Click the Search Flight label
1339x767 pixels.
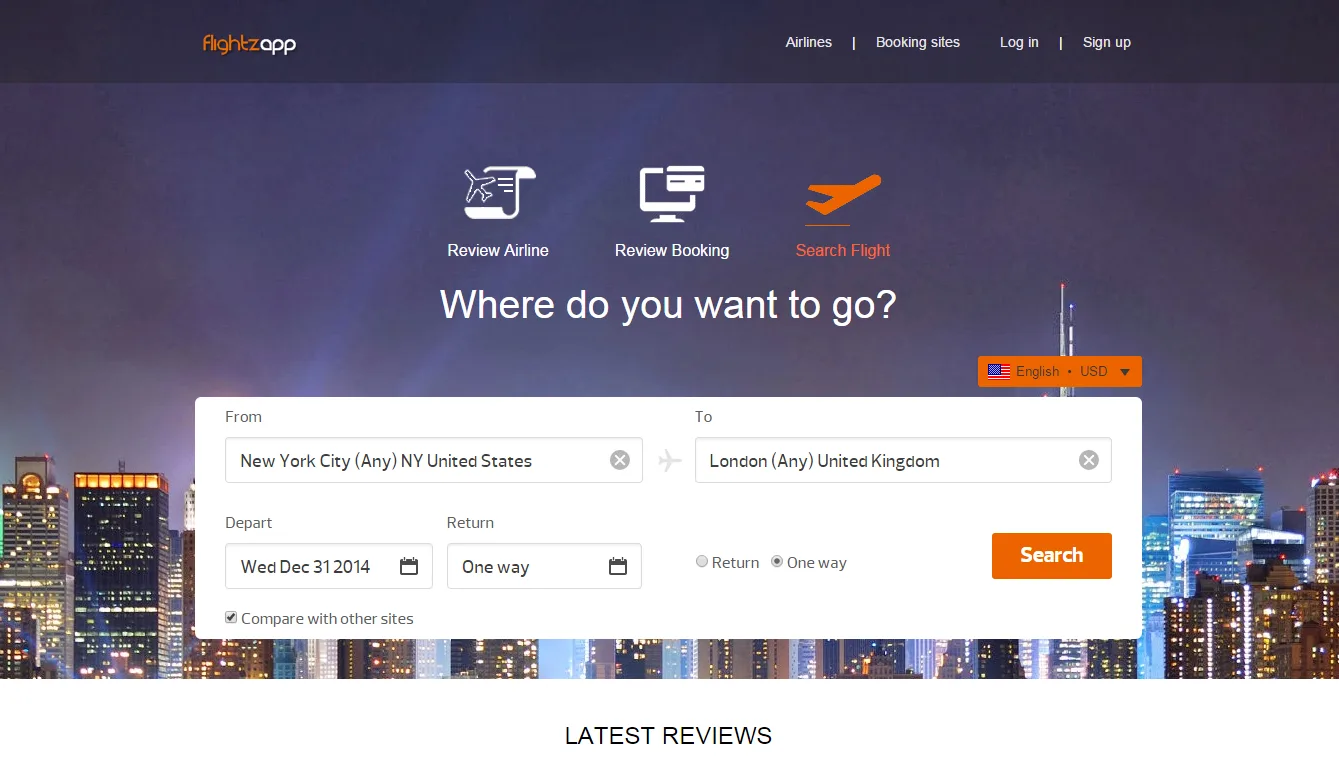point(843,250)
